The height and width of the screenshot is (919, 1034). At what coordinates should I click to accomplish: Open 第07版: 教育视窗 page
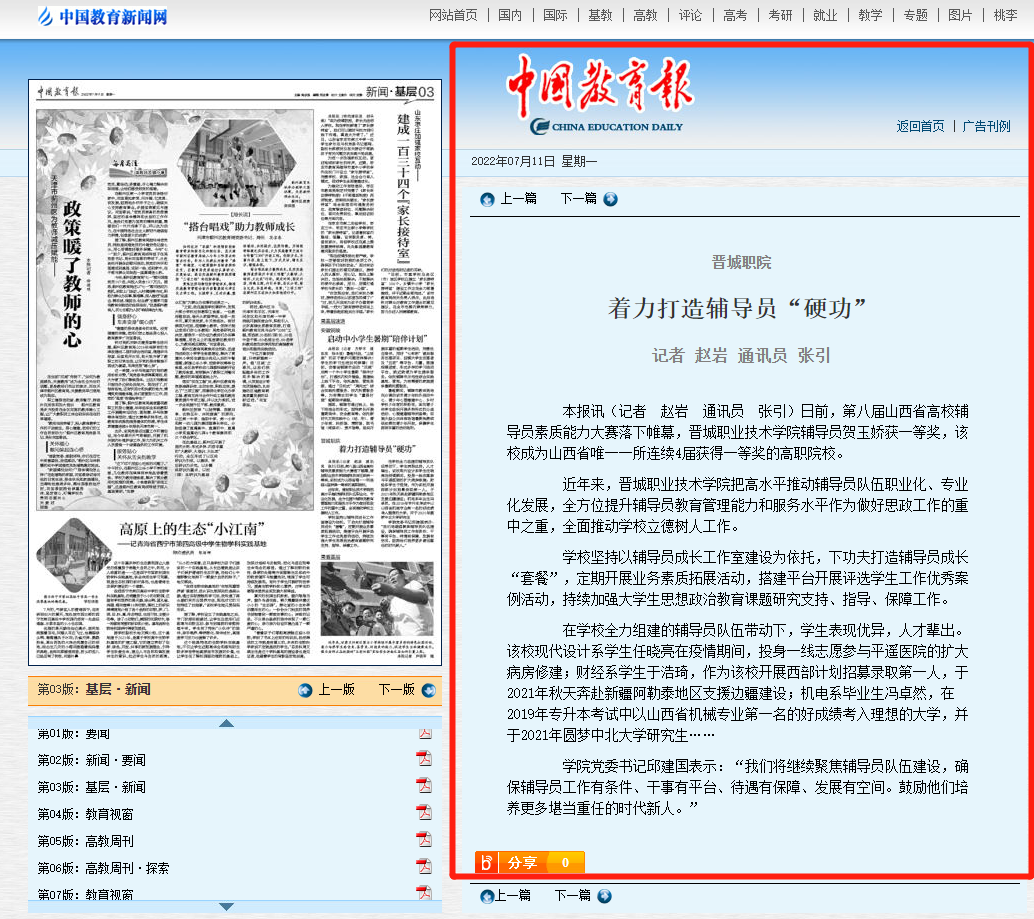85,895
